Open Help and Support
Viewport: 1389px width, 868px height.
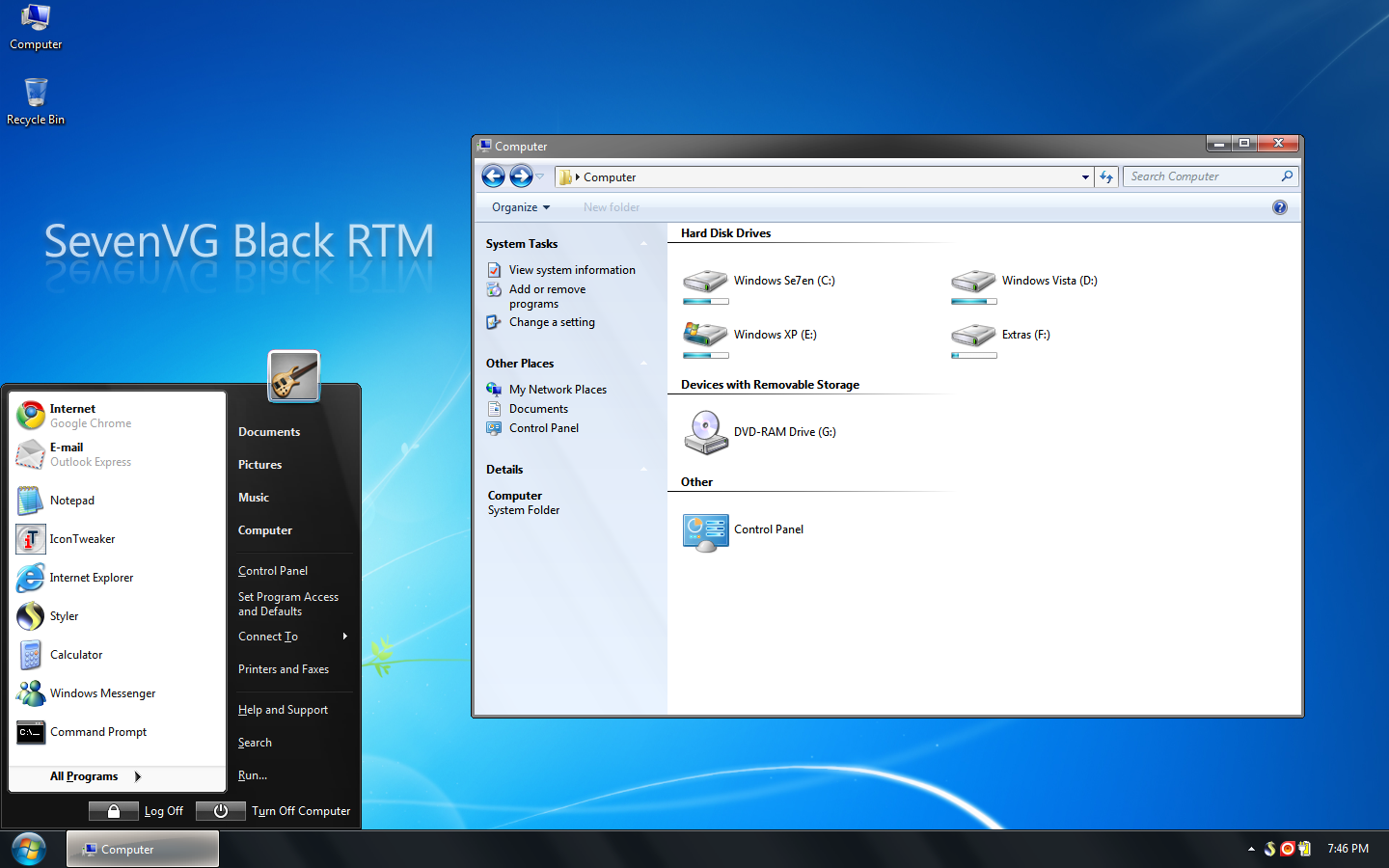pos(283,710)
